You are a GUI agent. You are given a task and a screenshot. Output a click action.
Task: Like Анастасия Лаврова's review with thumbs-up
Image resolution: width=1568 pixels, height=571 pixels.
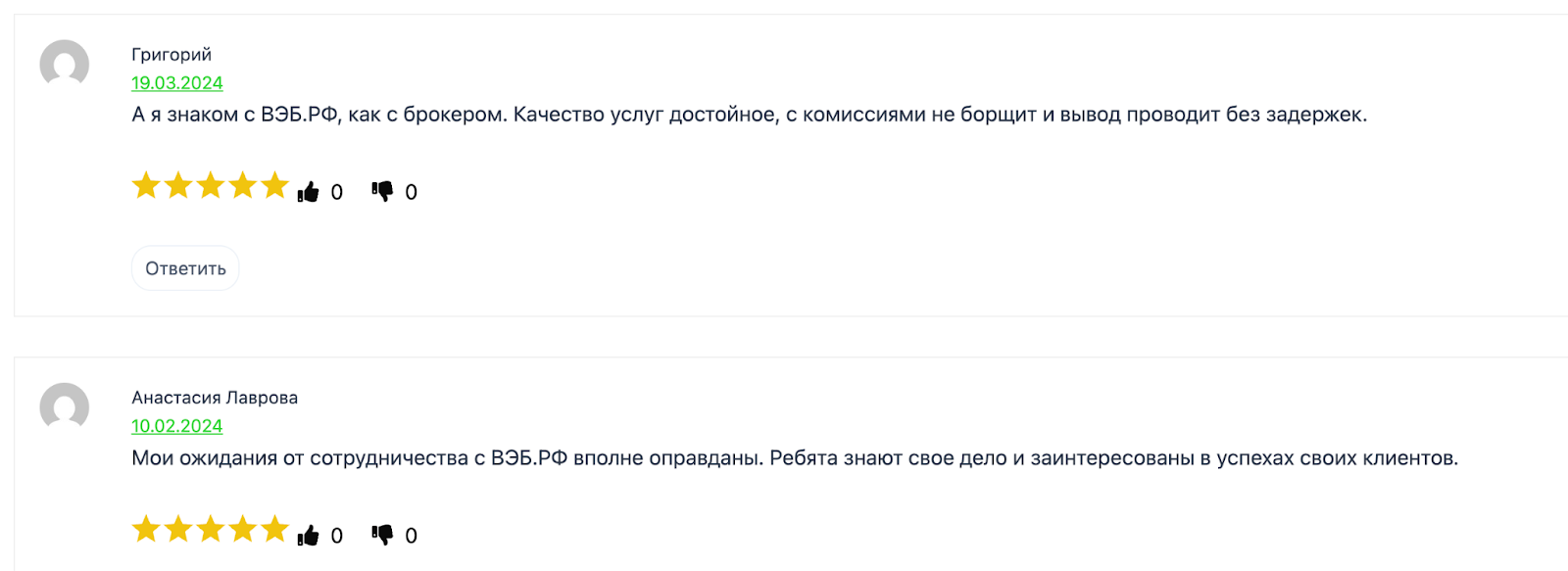[309, 536]
